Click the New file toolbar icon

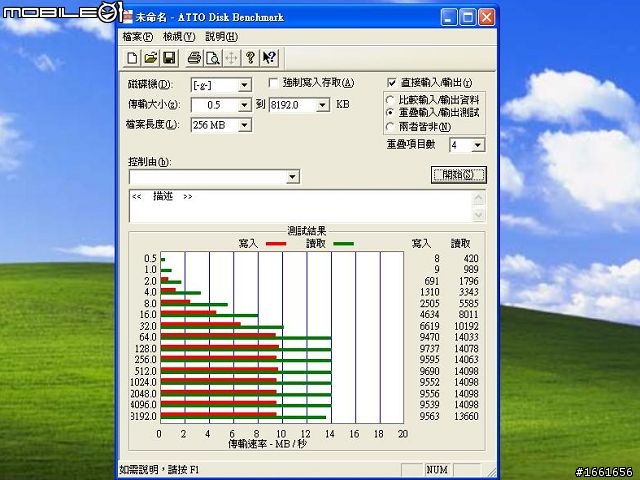tap(132, 58)
